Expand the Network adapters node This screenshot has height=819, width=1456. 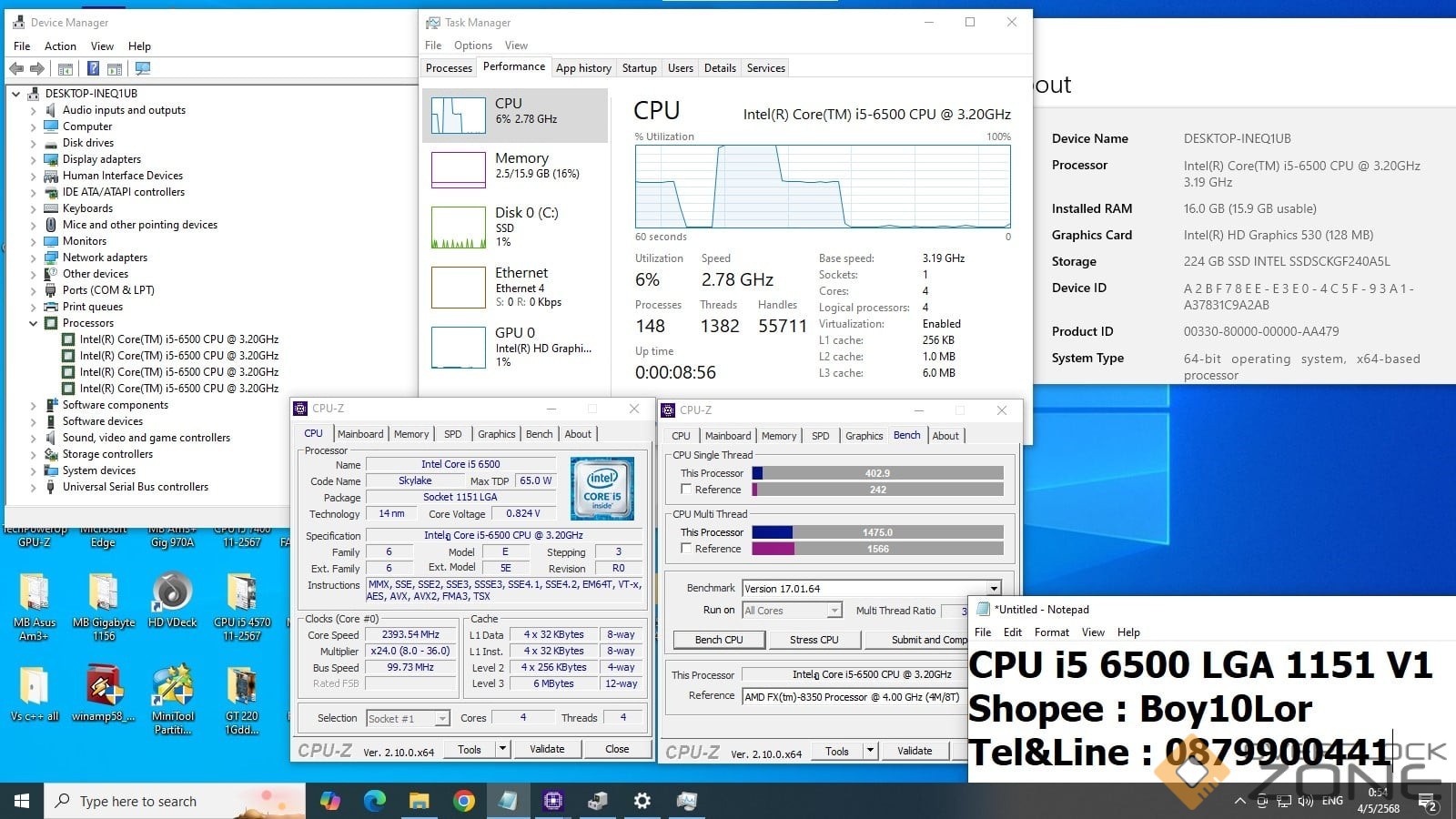pos(34,258)
